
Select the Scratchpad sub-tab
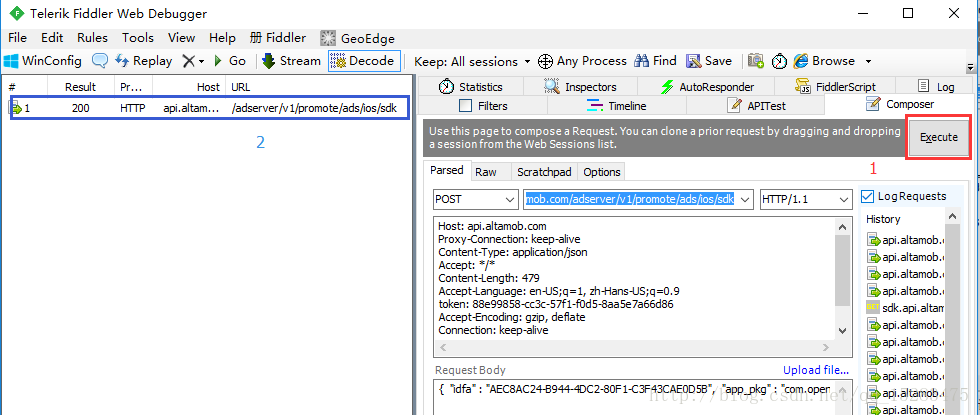pos(544,172)
